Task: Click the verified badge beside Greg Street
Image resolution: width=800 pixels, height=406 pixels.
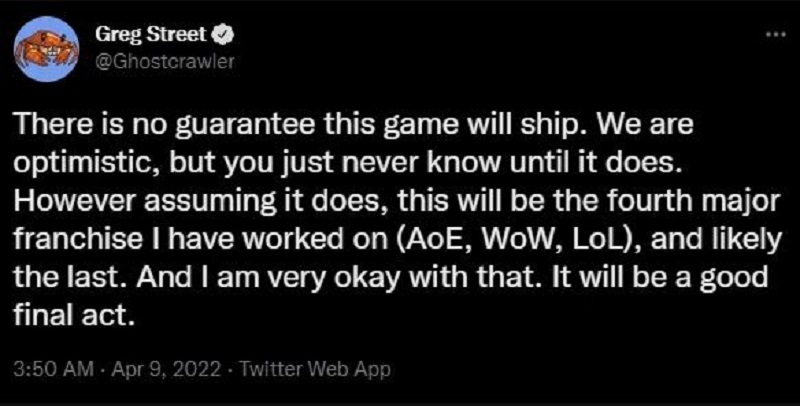Action: [227, 36]
